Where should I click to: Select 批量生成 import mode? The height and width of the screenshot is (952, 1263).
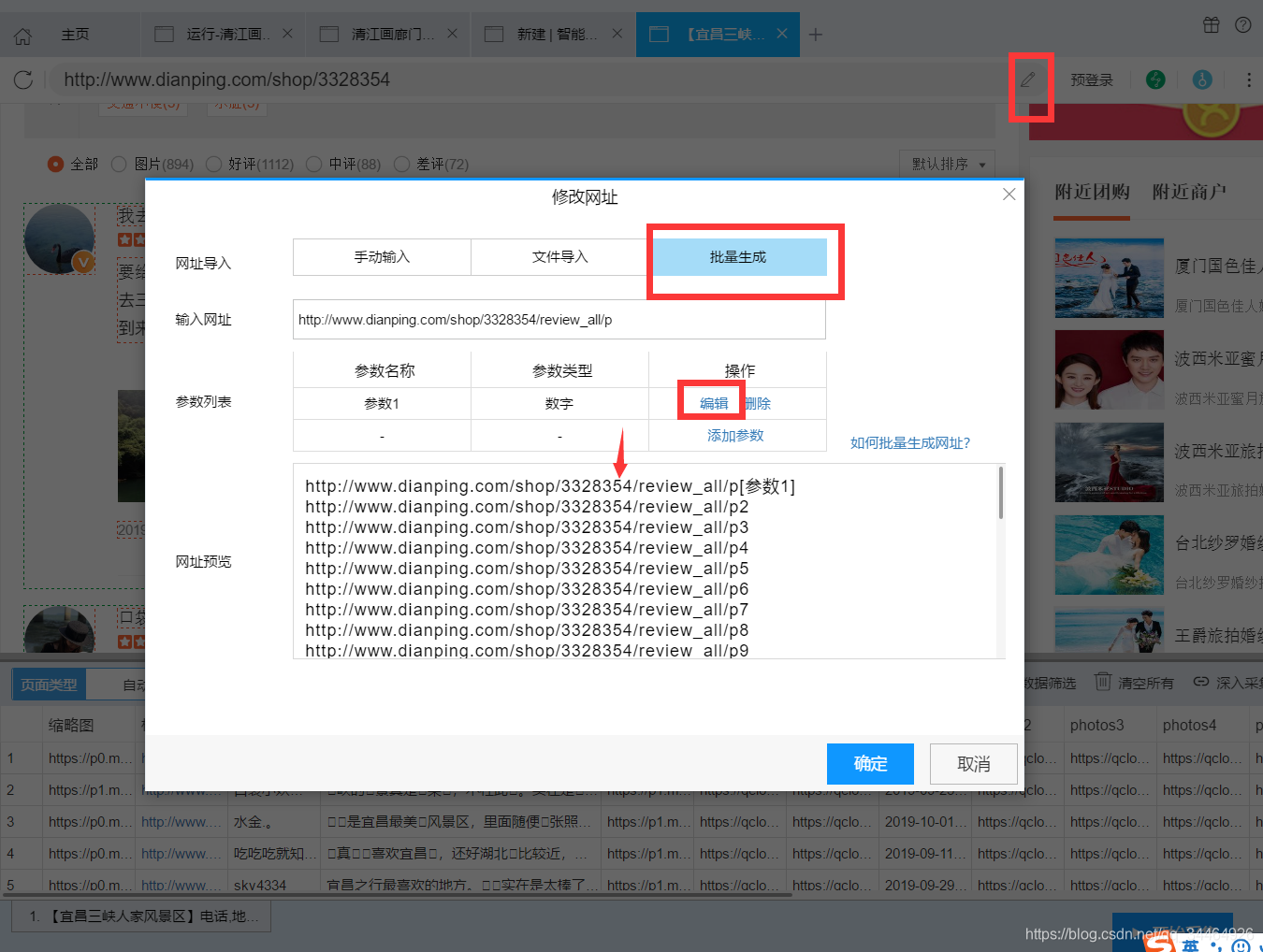point(738,257)
